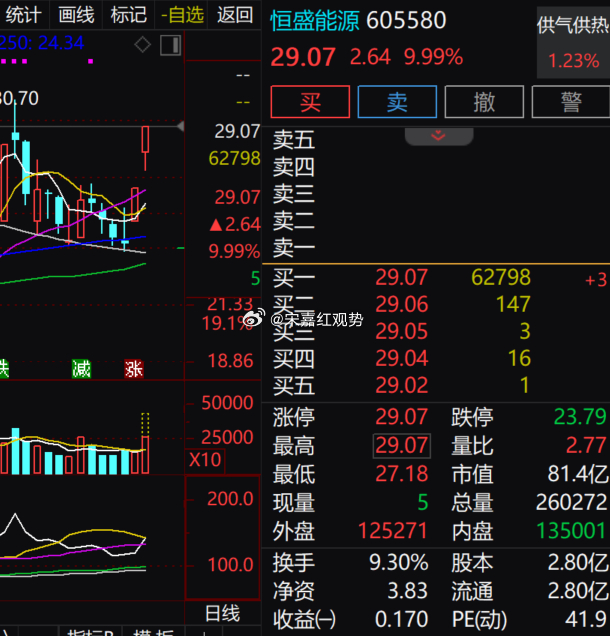Open the 画线 drawing tool

[x=76, y=15]
